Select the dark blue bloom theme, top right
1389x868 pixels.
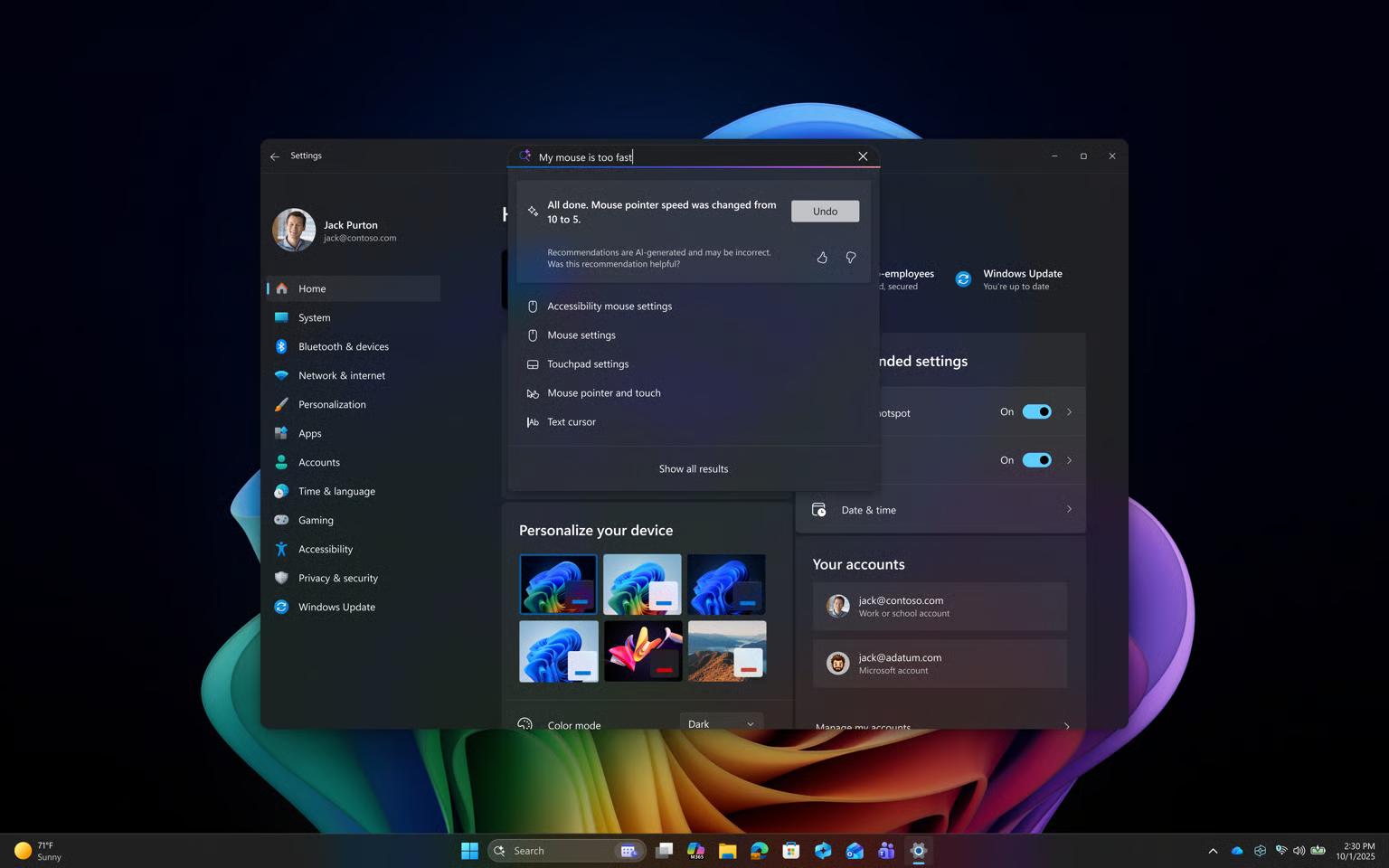pyautogui.click(x=726, y=584)
